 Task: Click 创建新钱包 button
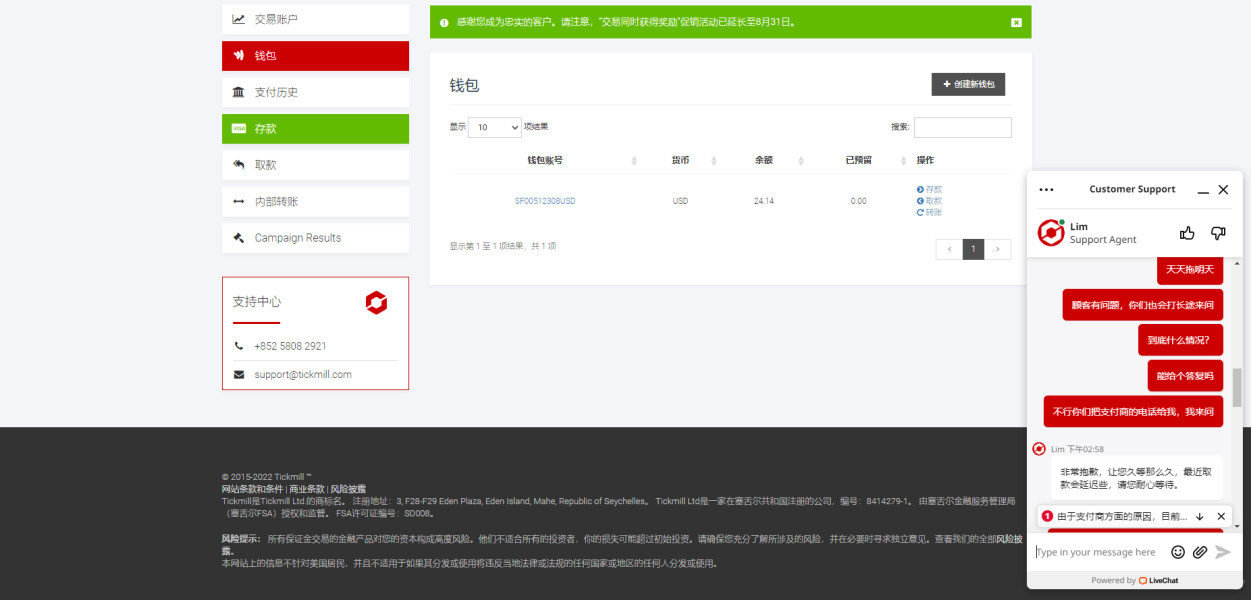[968, 85]
